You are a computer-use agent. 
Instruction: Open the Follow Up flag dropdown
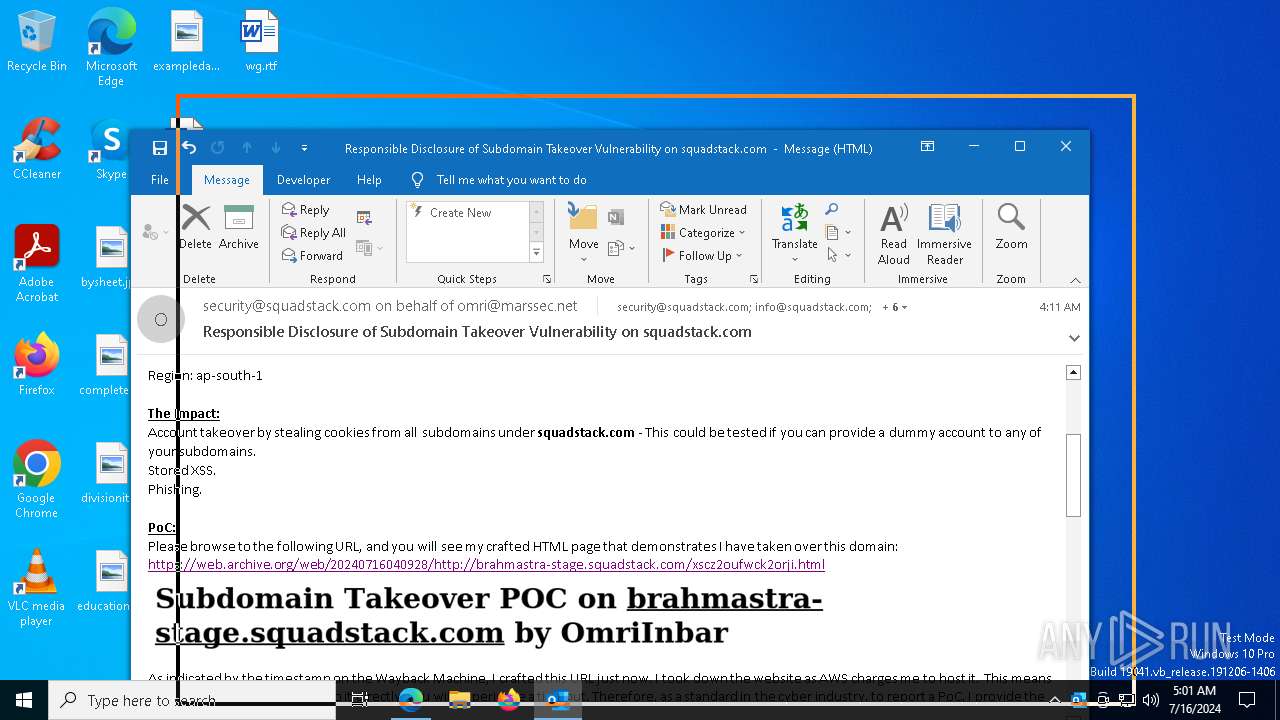(704, 256)
